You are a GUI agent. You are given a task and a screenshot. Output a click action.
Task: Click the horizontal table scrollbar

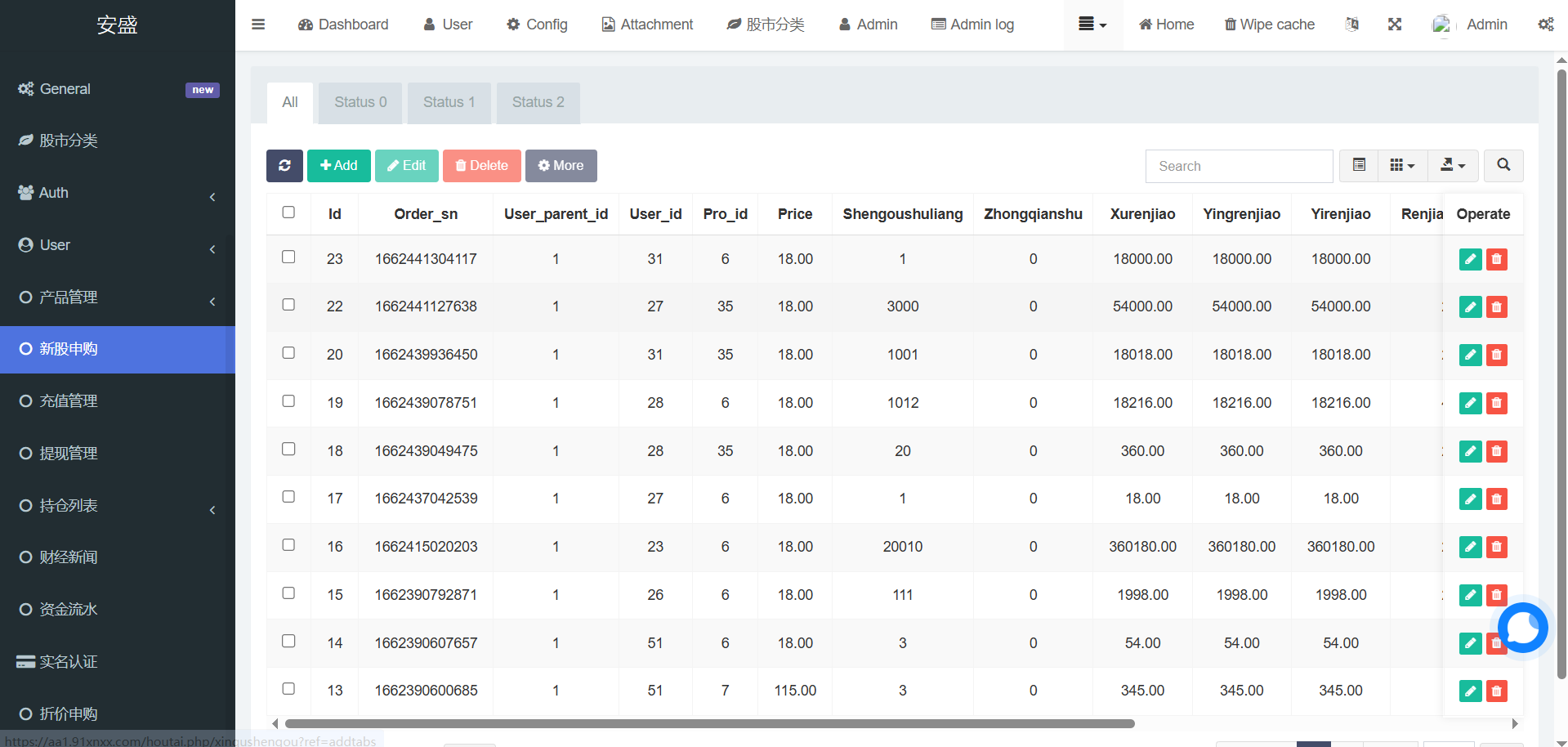click(709, 723)
